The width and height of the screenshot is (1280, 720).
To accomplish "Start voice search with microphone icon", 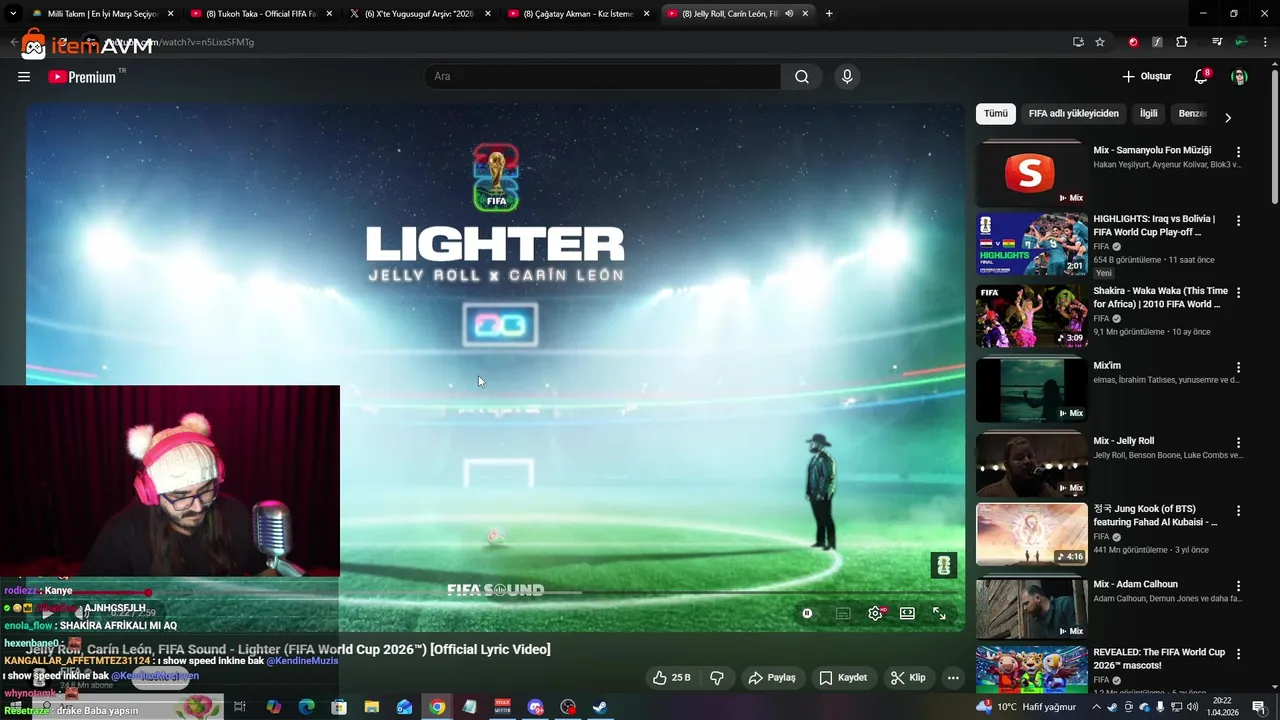I will pyautogui.click(x=847, y=77).
